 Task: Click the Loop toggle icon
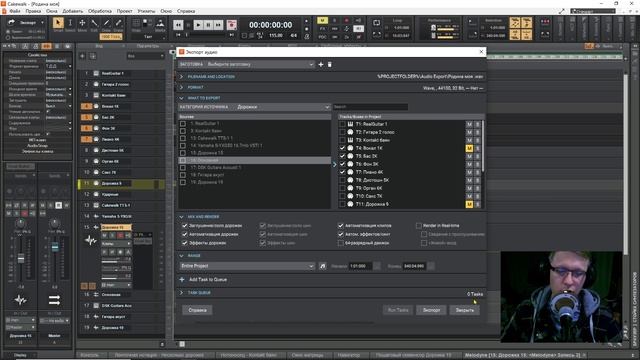pos(376,22)
